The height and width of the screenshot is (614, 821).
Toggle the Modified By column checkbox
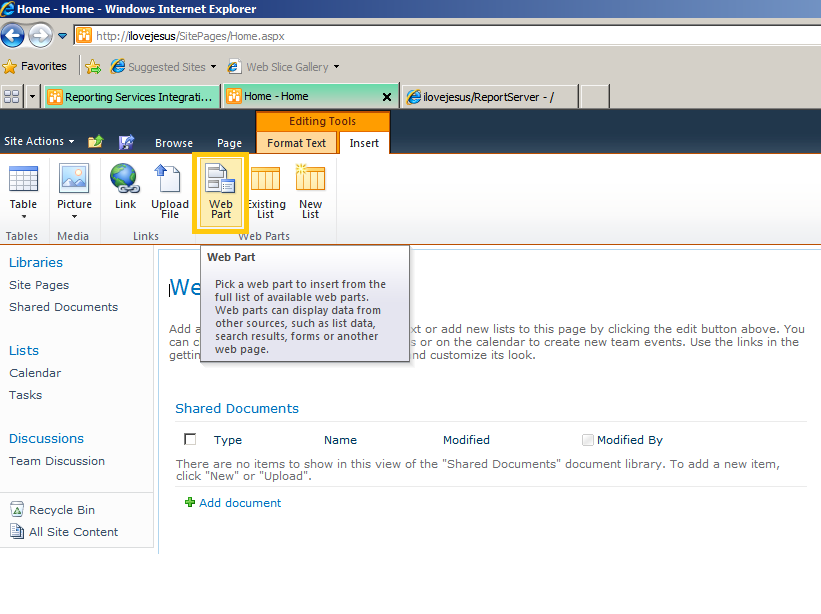(587, 440)
